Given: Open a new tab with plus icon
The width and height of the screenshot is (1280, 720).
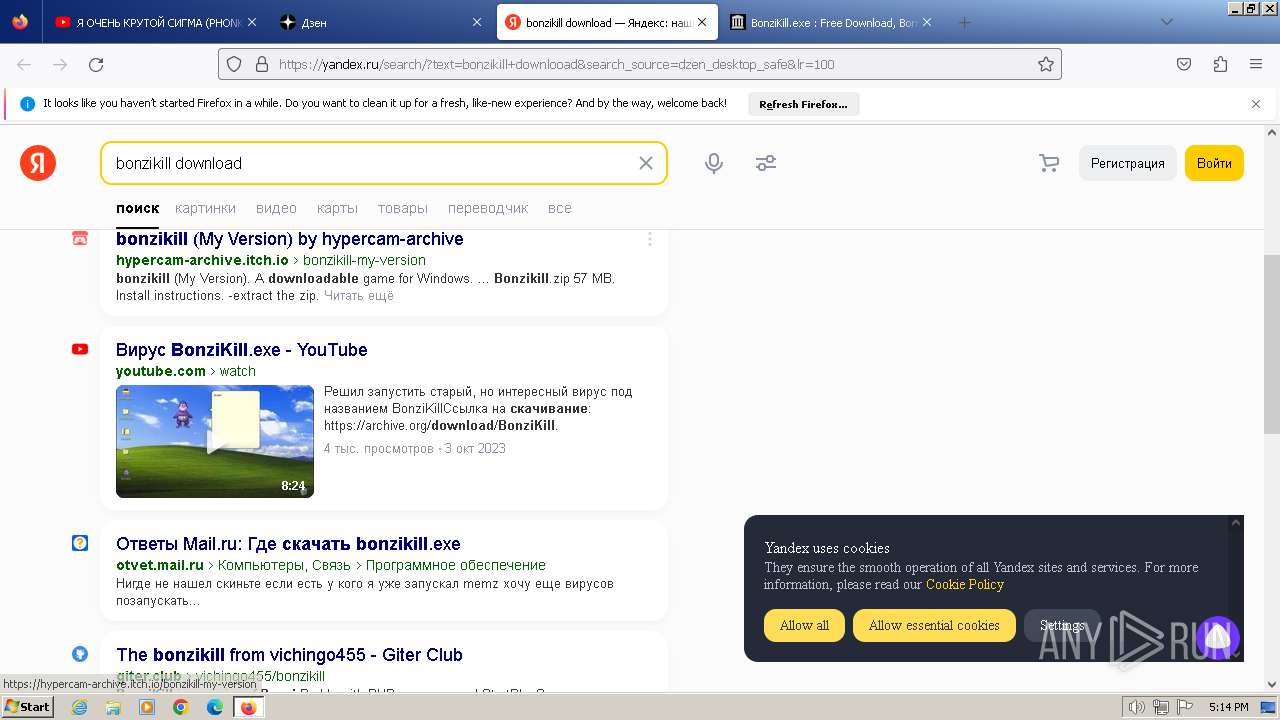Looking at the screenshot, I should [964, 22].
